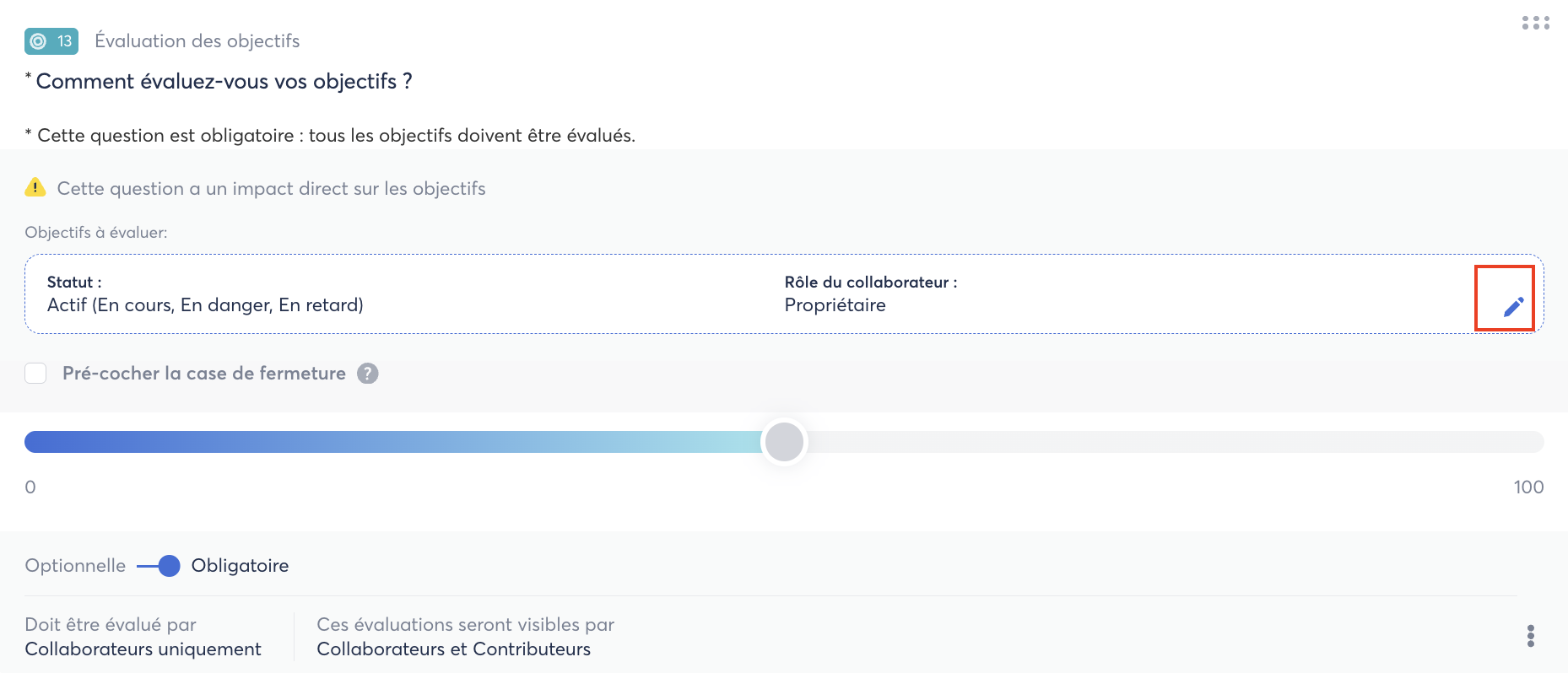This screenshot has width=1568, height=673.
Task: Toggle the Optionnelle/Obligatoire switch
Action: pyautogui.click(x=159, y=566)
